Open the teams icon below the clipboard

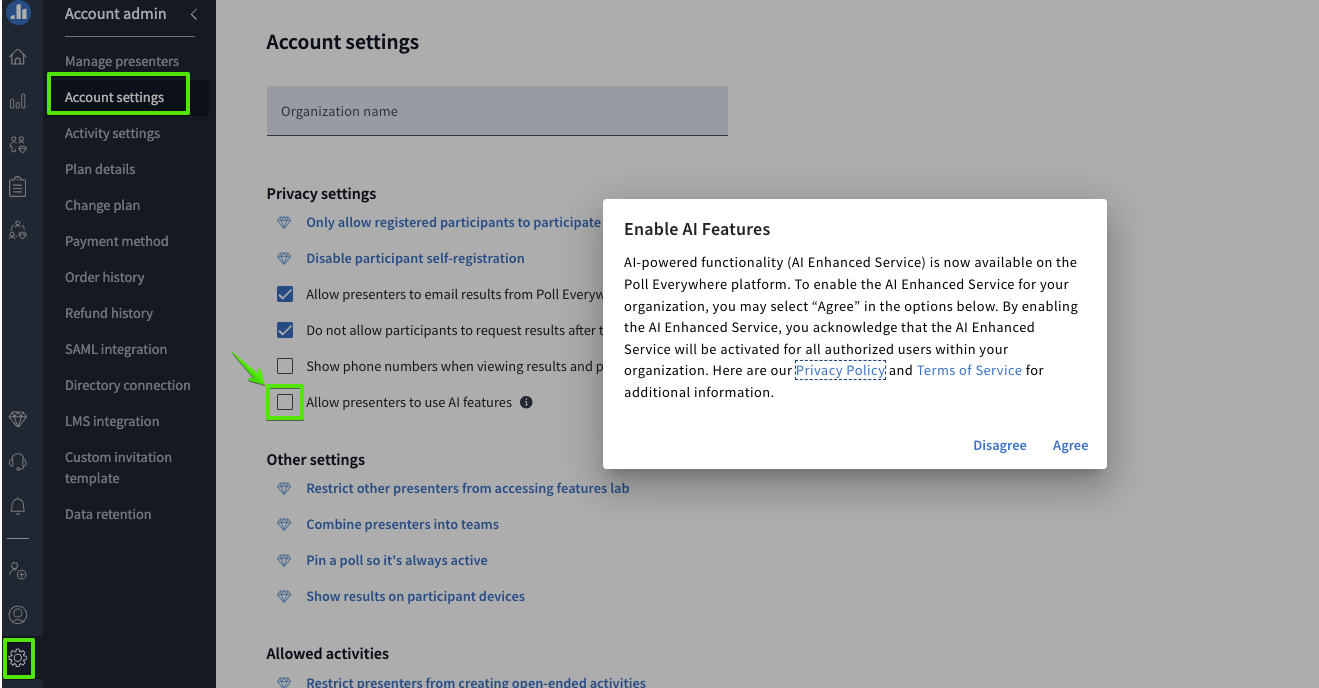point(18,231)
